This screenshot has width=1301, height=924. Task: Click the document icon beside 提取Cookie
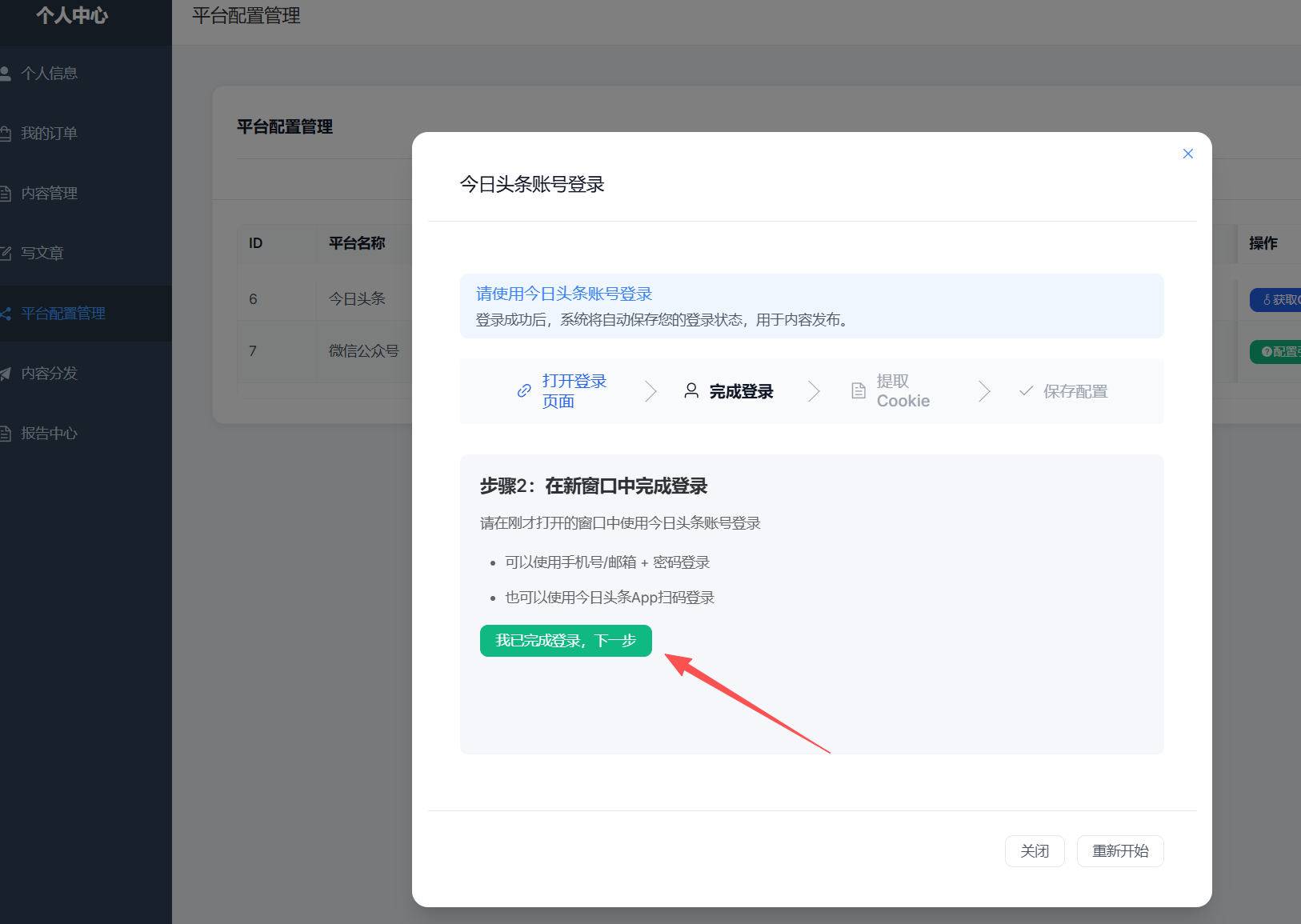(859, 390)
